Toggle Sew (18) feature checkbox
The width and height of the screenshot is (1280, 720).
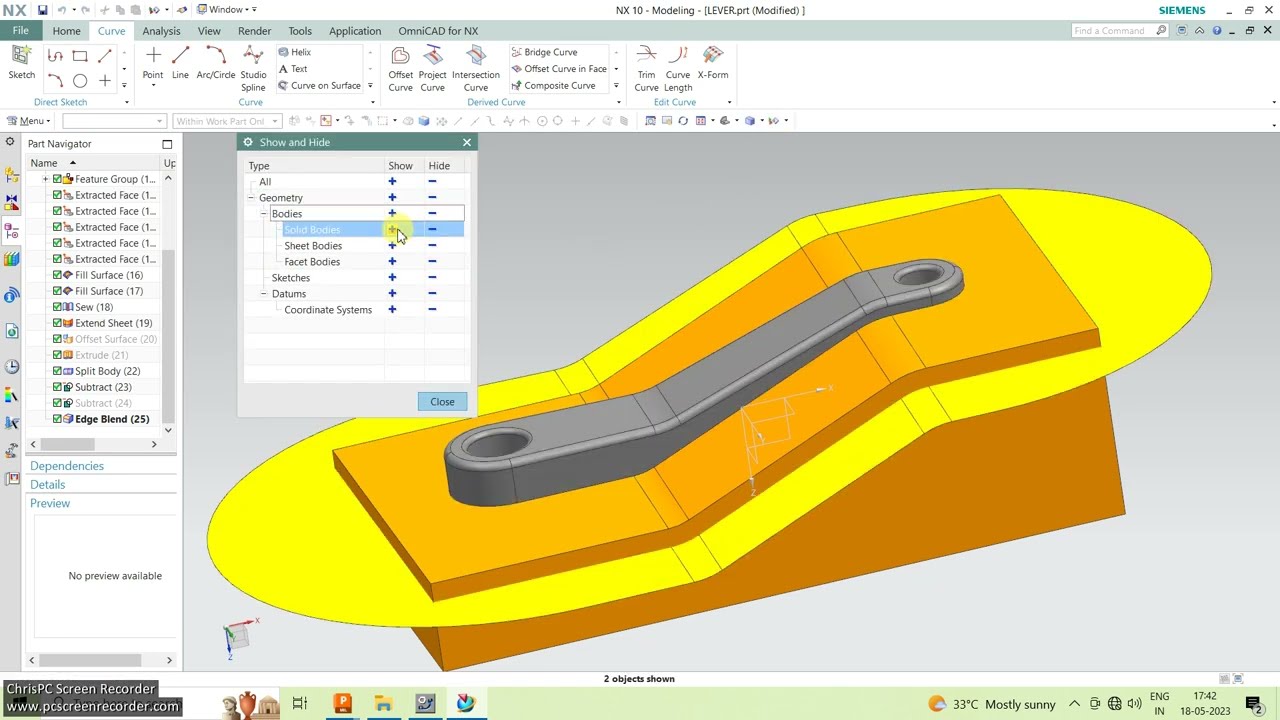[57, 307]
